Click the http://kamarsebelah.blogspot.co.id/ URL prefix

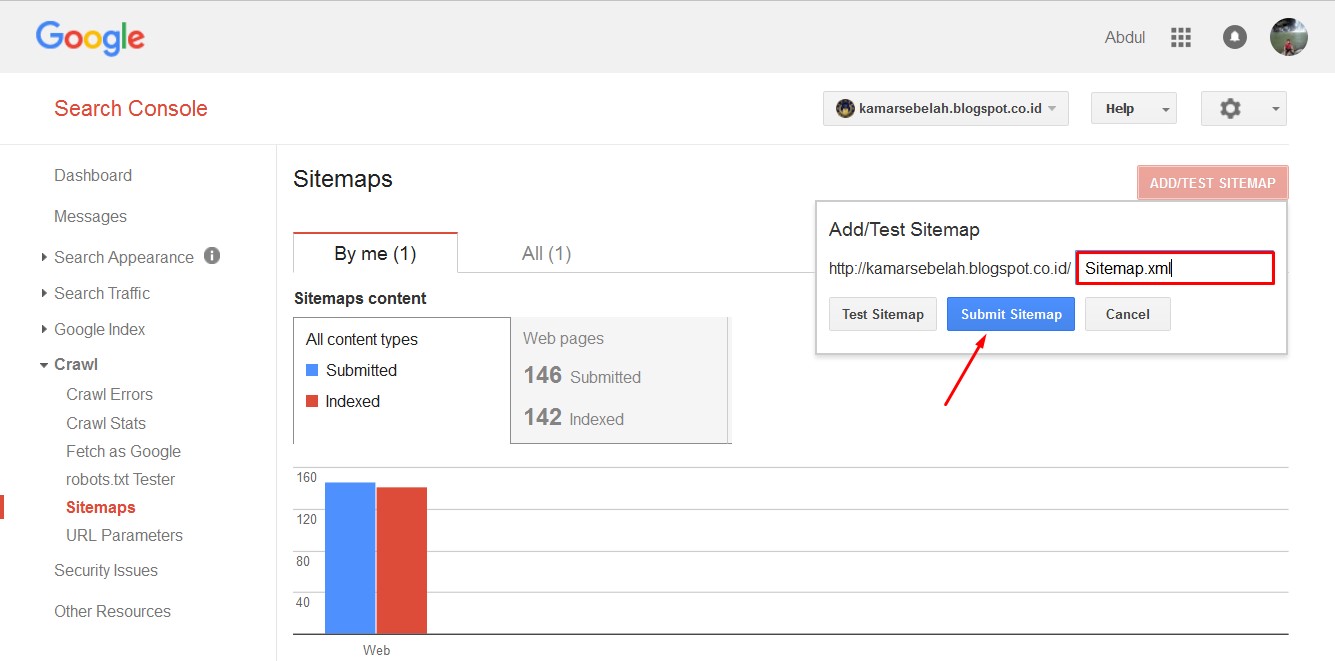tap(950, 268)
